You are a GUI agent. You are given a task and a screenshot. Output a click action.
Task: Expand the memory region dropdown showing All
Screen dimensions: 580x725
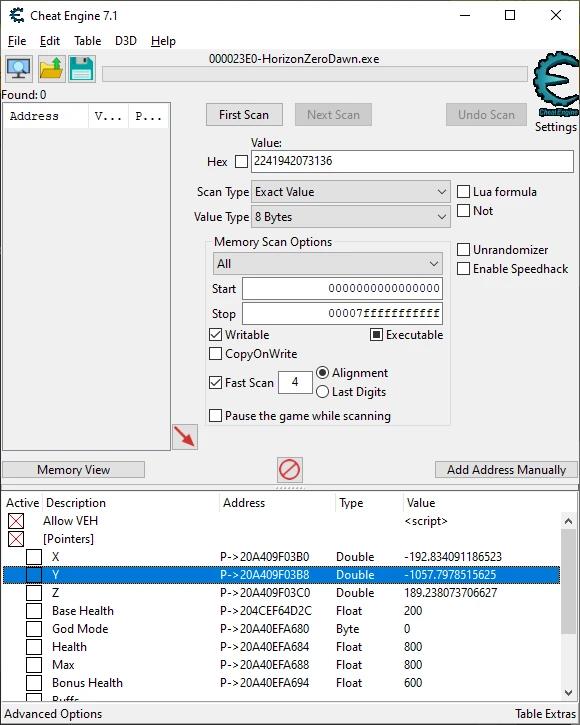click(327, 264)
